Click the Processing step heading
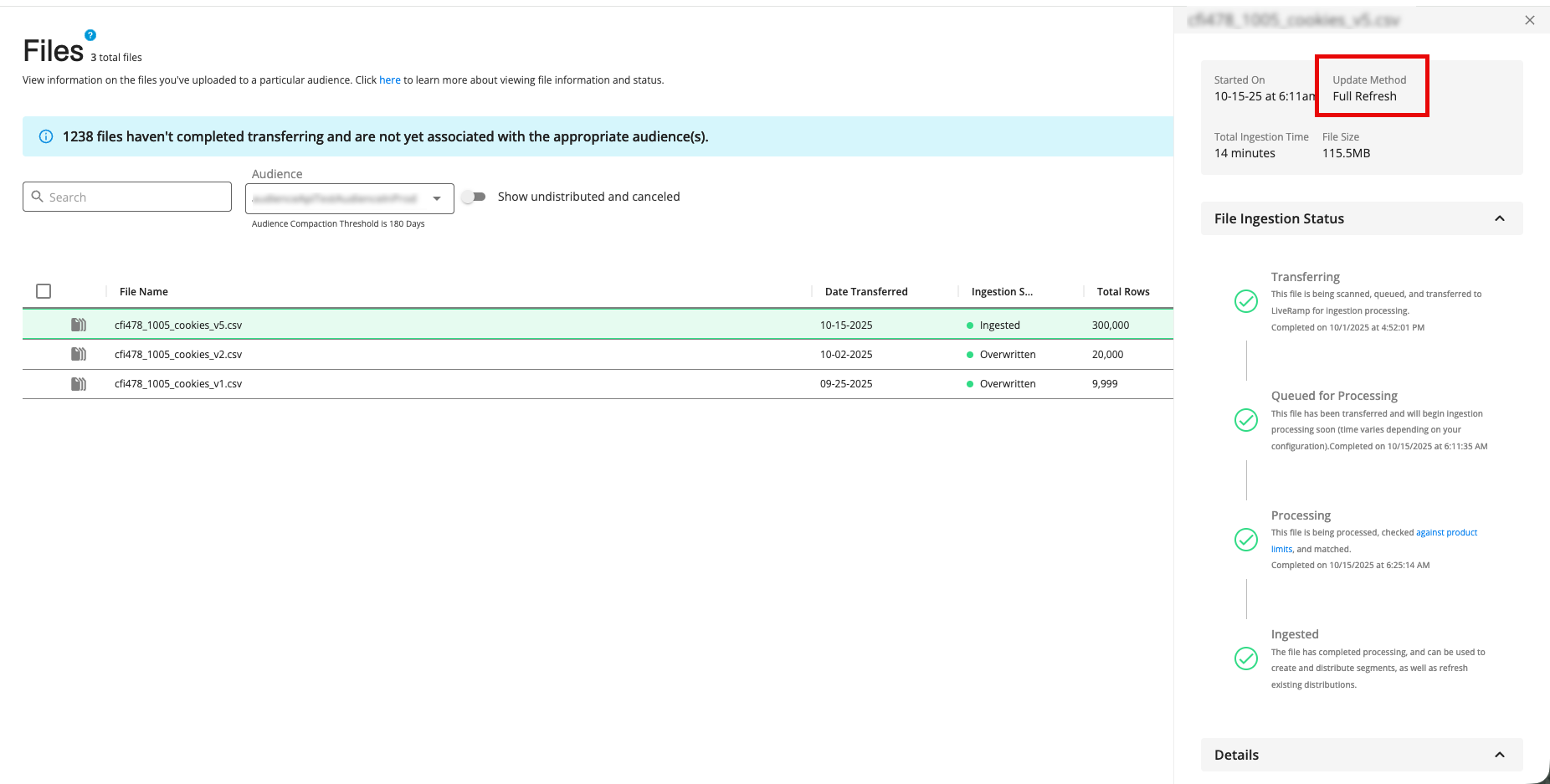Viewport: 1550px width, 784px height. coord(1301,515)
